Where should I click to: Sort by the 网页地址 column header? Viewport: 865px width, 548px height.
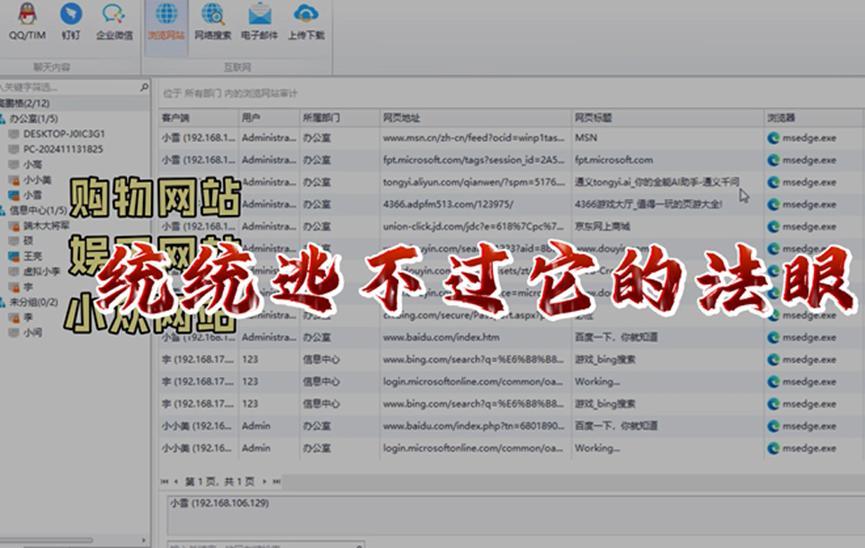point(476,118)
